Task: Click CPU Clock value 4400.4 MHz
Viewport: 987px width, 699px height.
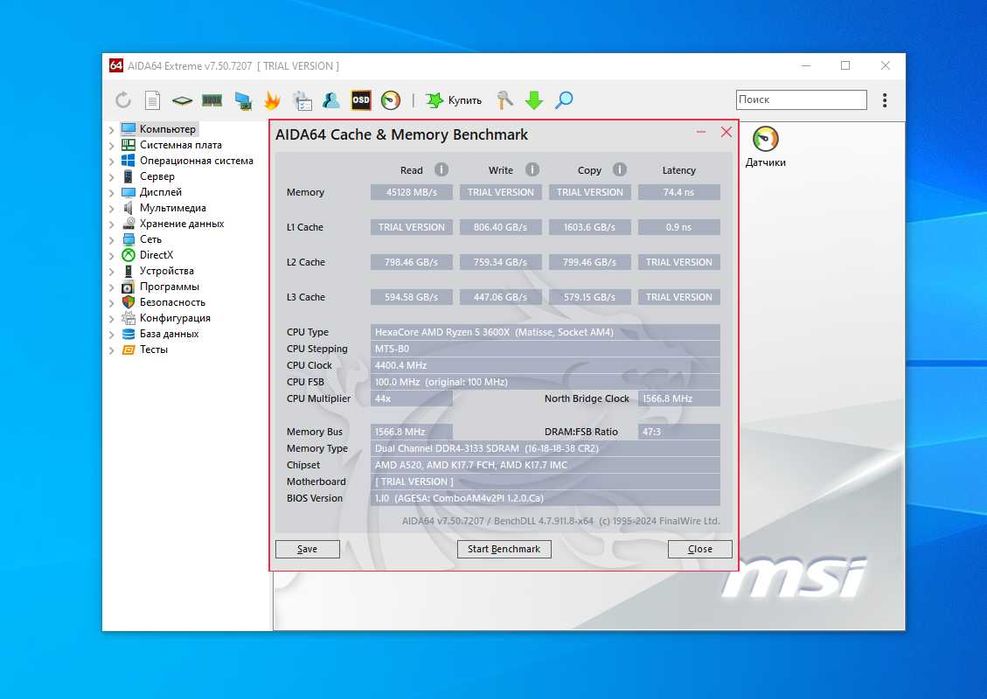Action: (545, 365)
